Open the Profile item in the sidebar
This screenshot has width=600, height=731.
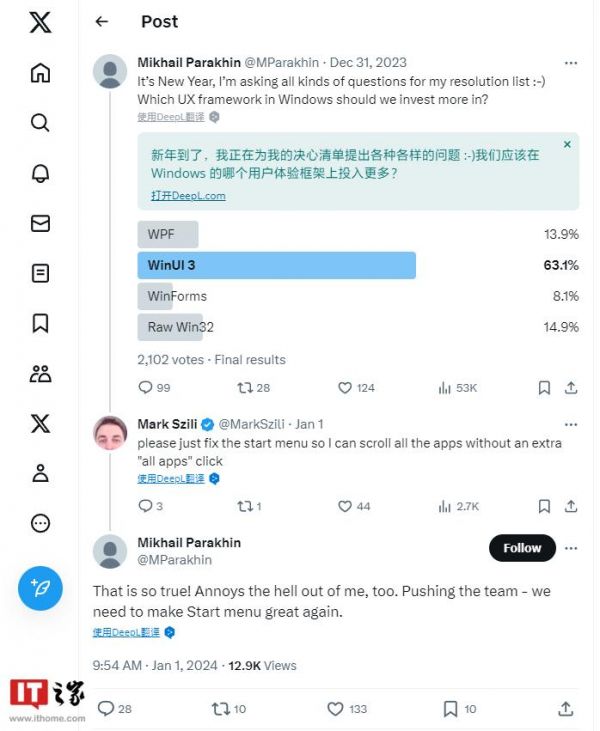click(x=40, y=473)
